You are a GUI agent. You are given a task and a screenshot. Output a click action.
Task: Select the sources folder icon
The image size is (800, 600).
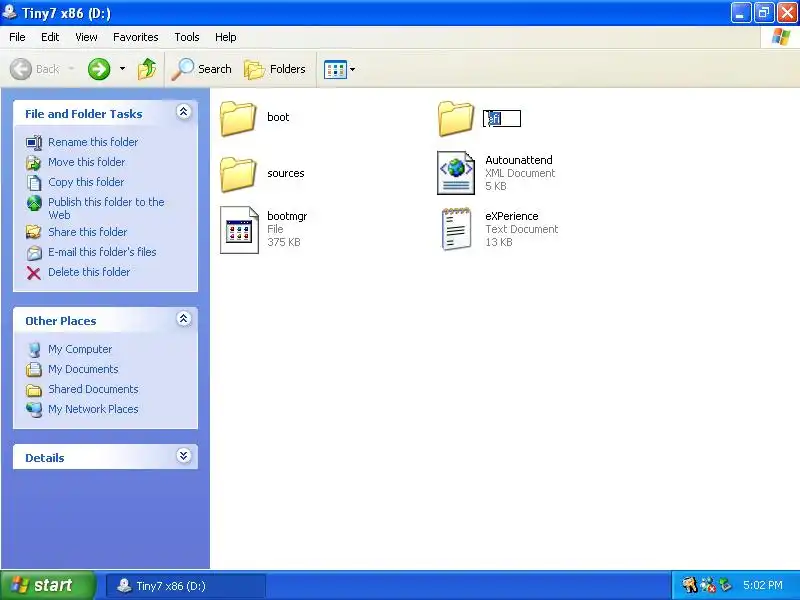tap(238, 174)
